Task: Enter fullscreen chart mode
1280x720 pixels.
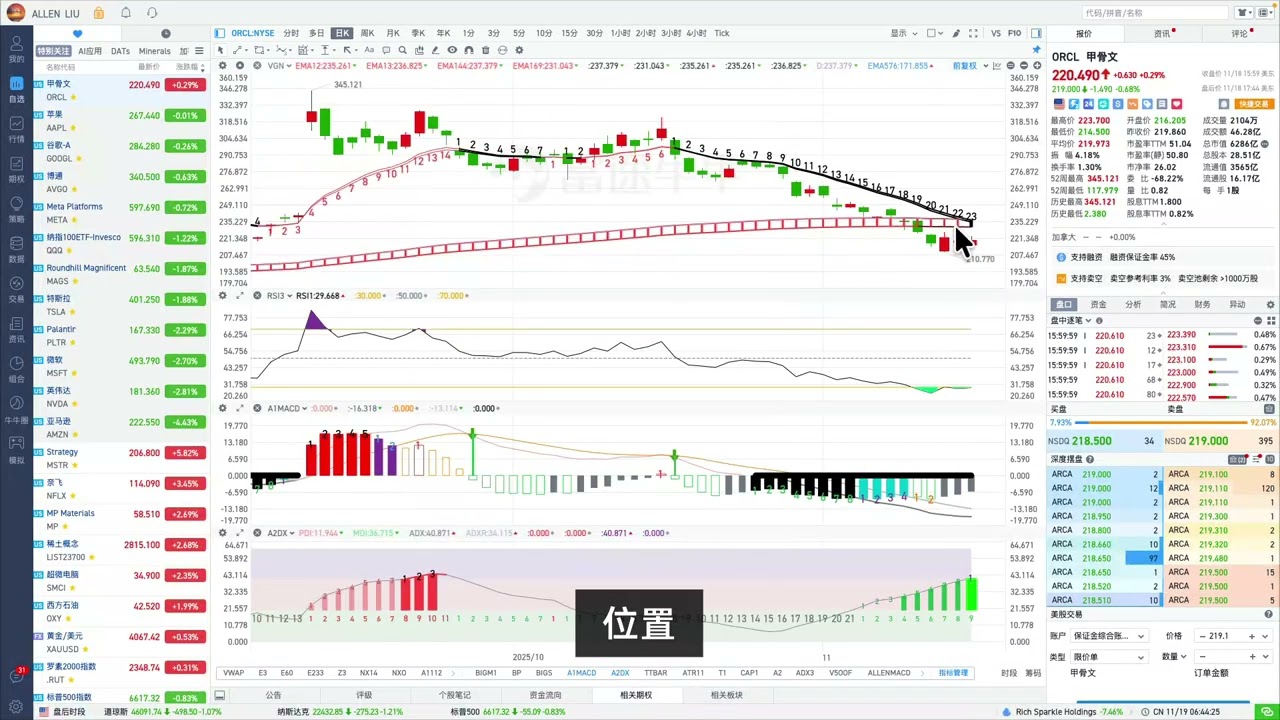Action: coord(975,33)
